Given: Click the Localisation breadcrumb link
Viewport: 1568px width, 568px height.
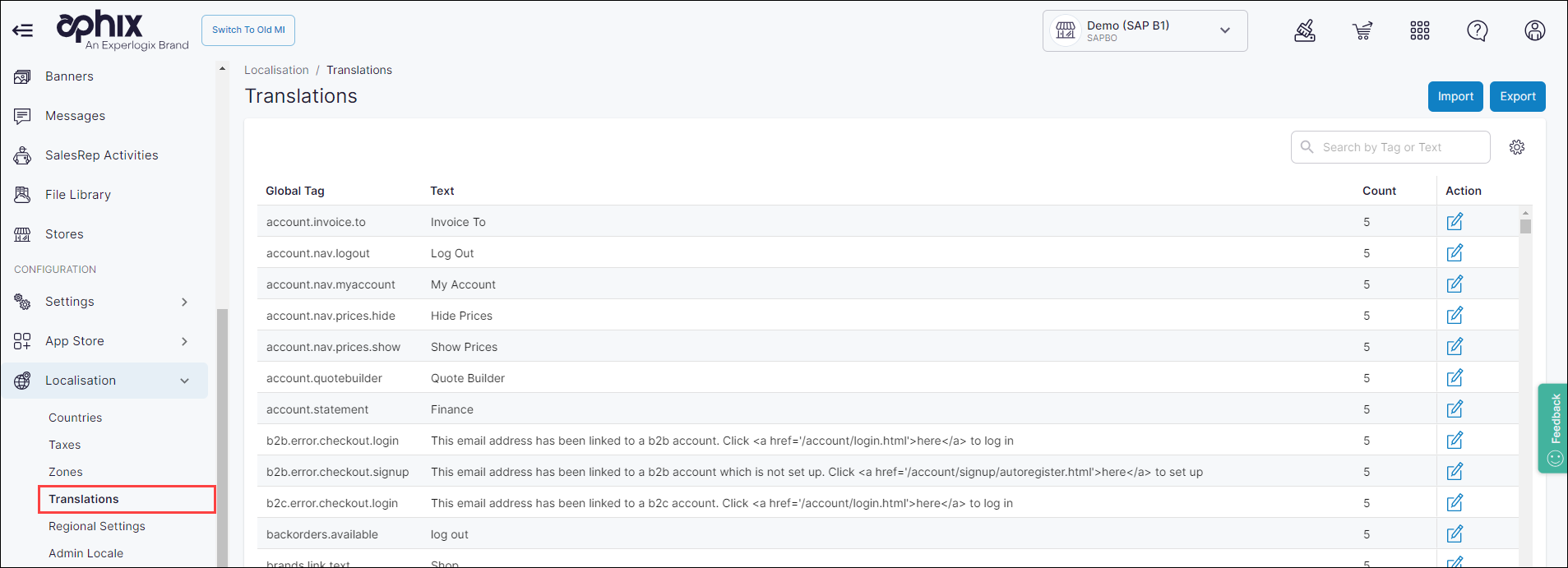Looking at the screenshot, I should click(x=276, y=70).
